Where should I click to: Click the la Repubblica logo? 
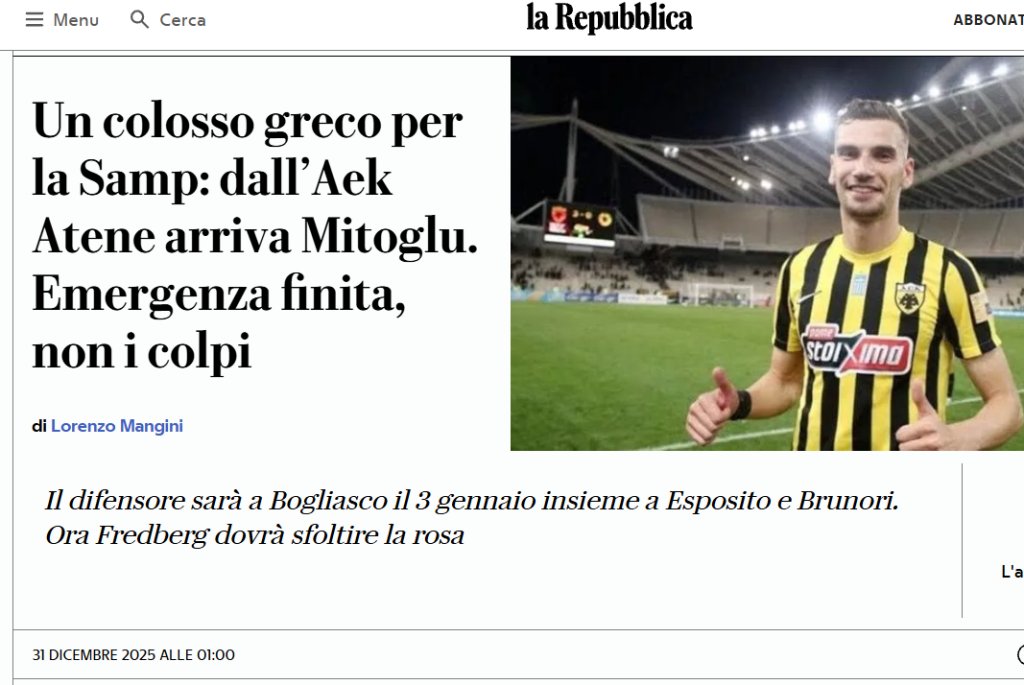click(x=609, y=19)
